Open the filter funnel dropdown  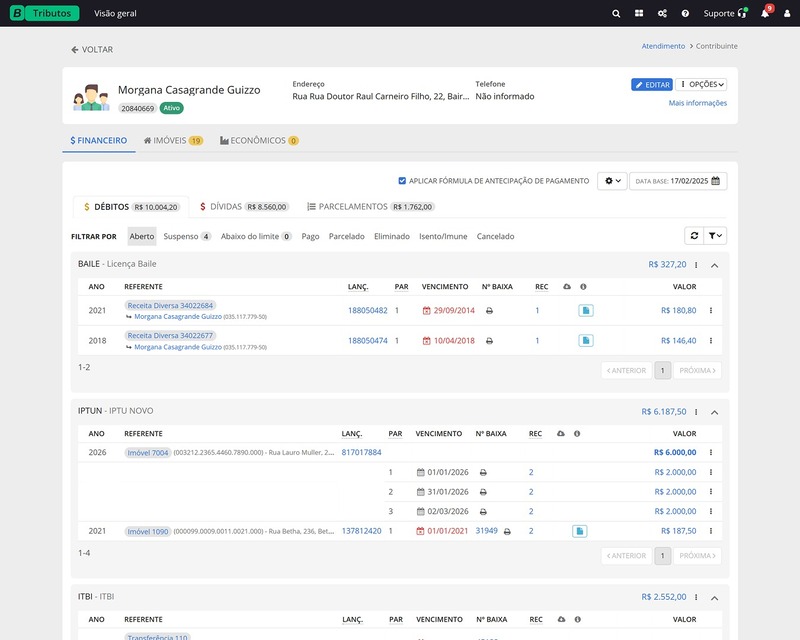(x=715, y=235)
